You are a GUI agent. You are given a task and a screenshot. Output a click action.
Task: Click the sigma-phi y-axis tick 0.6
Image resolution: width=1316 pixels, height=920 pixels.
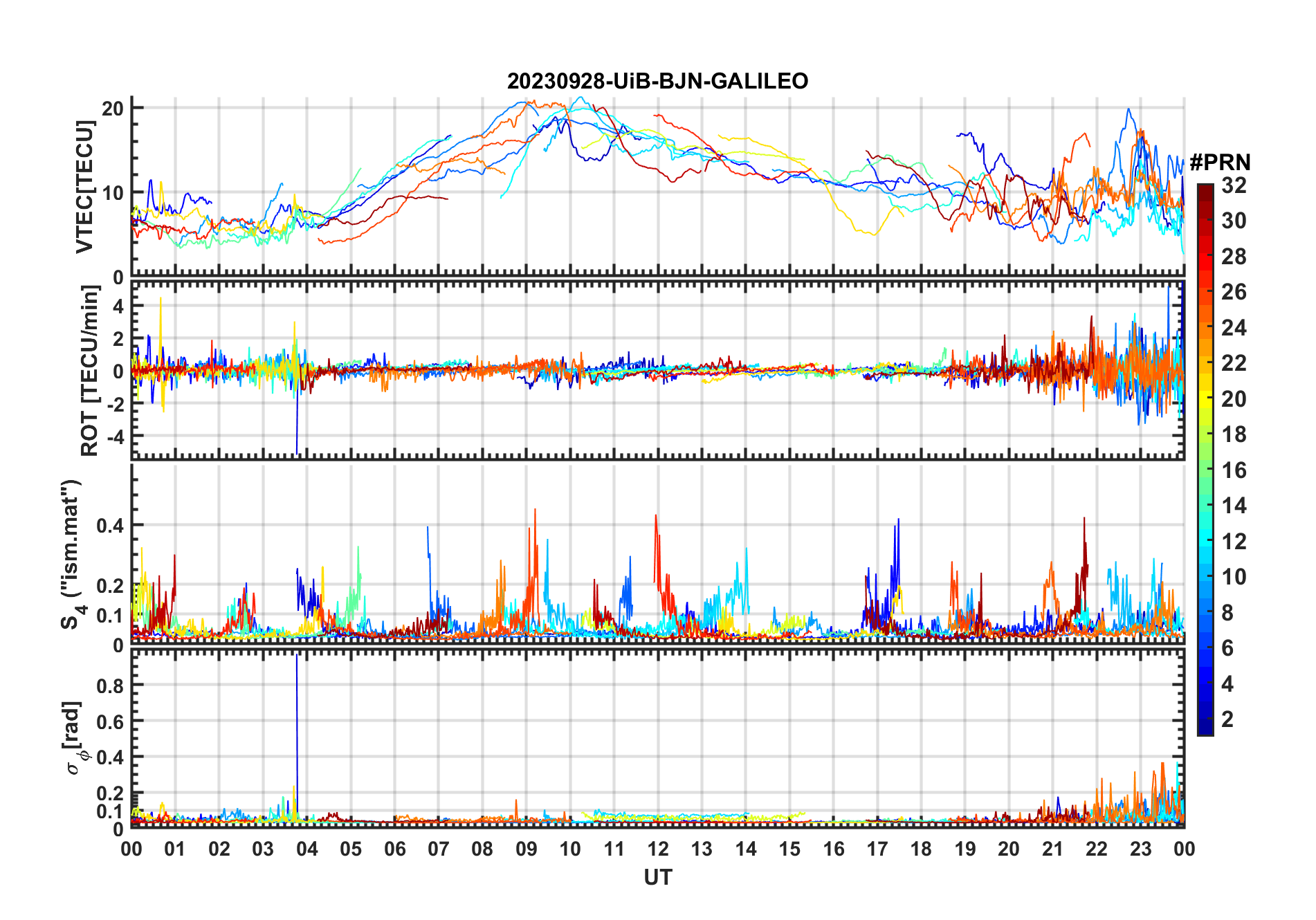pos(111,721)
